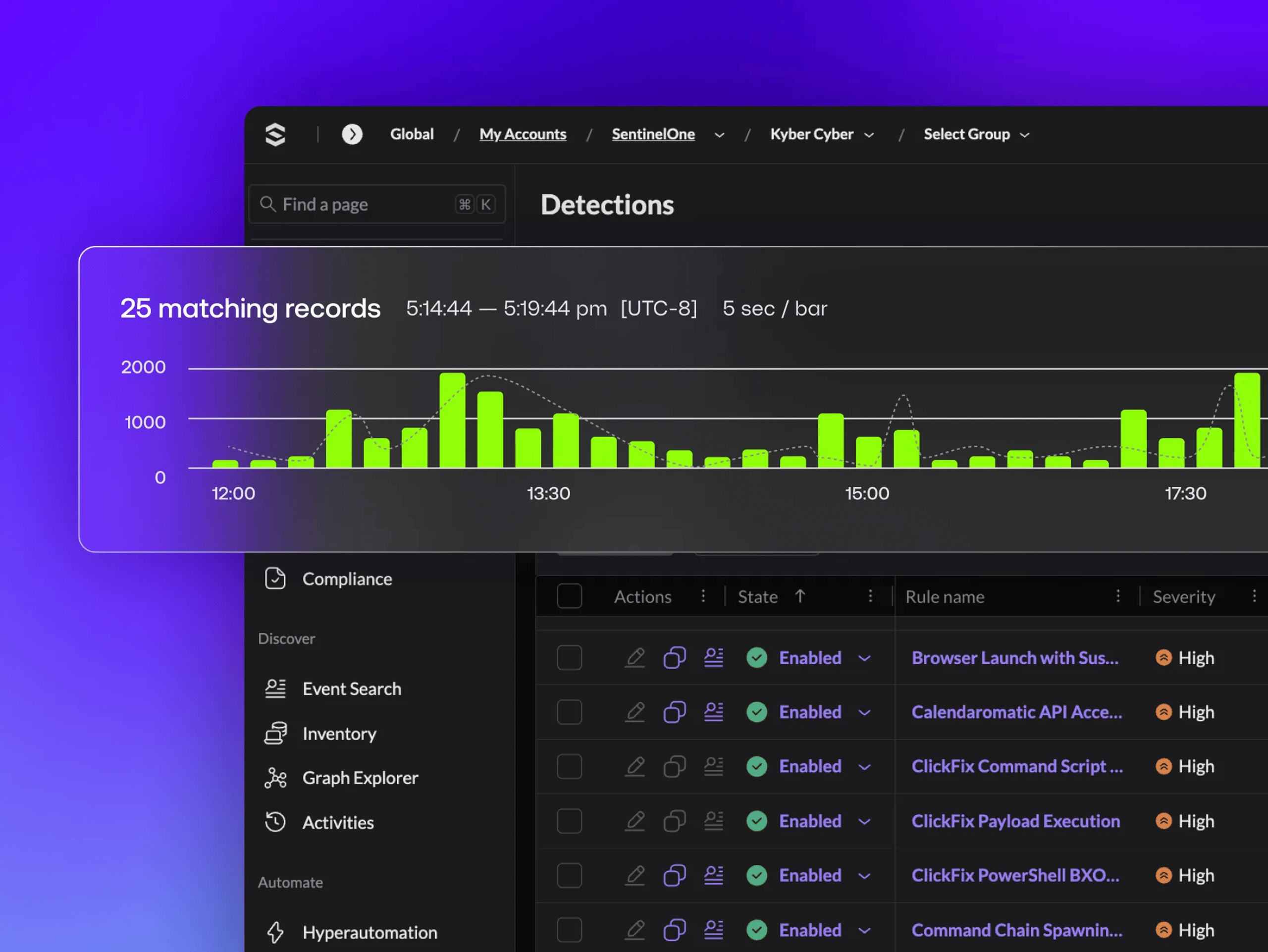This screenshot has width=1268, height=952.
Task: Click the search magnifier icon
Action: click(267, 204)
